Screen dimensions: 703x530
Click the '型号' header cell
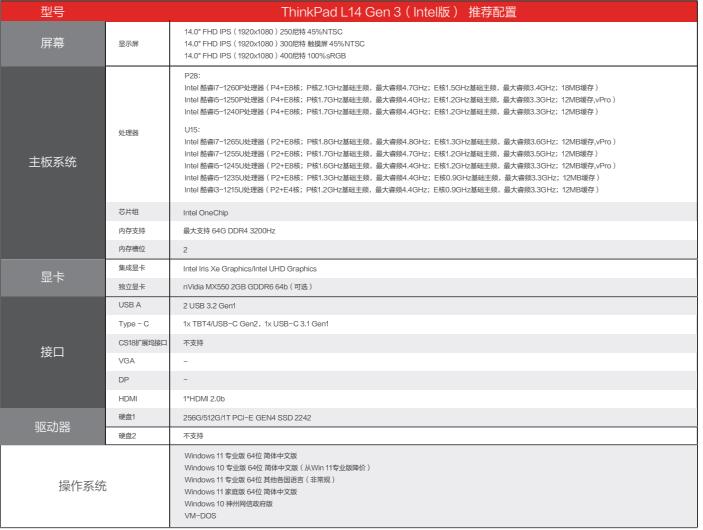point(52,12)
